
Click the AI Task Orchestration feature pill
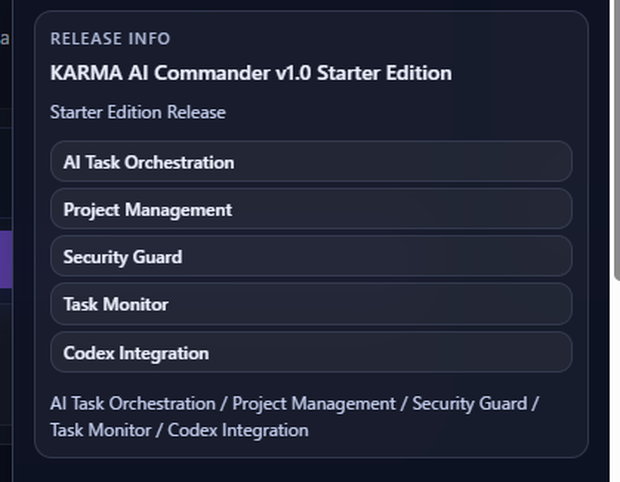[x=311, y=162]
